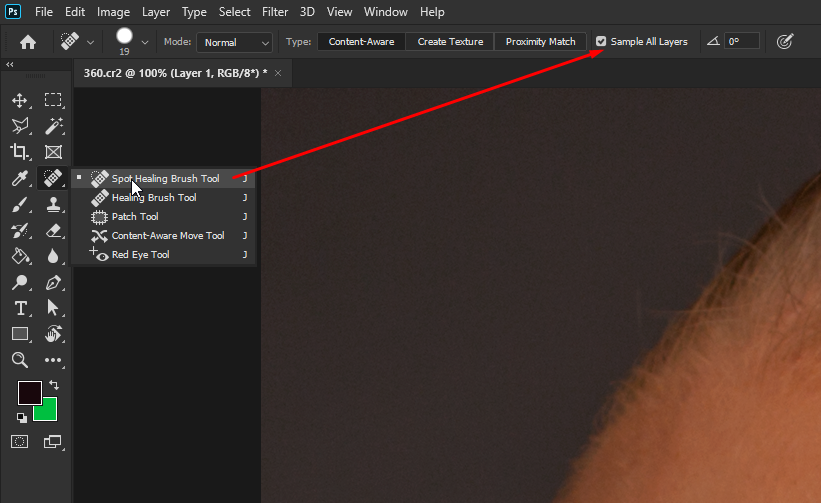Open the Mode Normal dropdown
The height and width of the screenshot is (503, 821).
234,42
